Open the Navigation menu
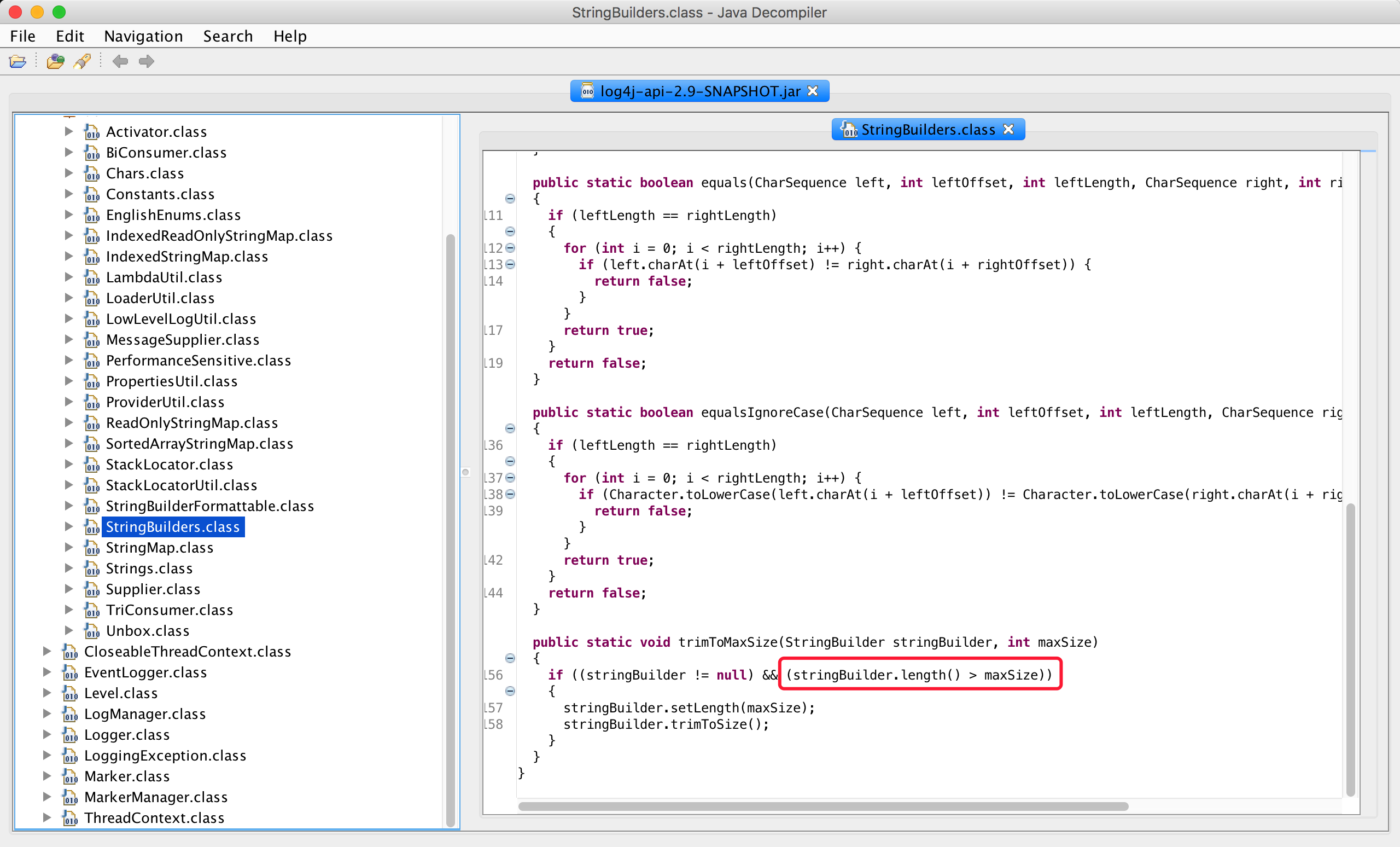The width and height of the screenshot is (1400, 847). [x=143, y=36]
